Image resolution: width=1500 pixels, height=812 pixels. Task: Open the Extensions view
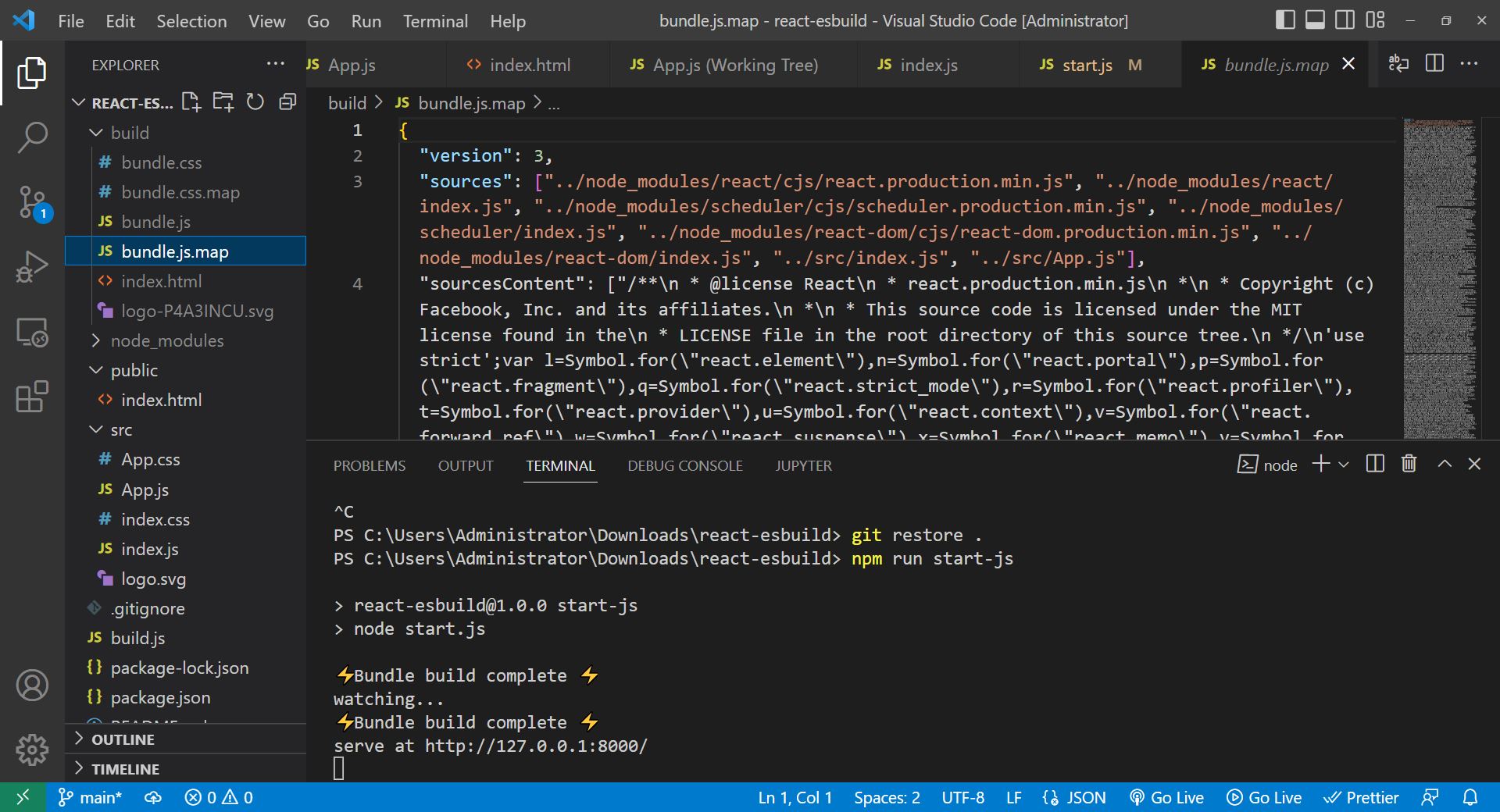click(32, 397)
